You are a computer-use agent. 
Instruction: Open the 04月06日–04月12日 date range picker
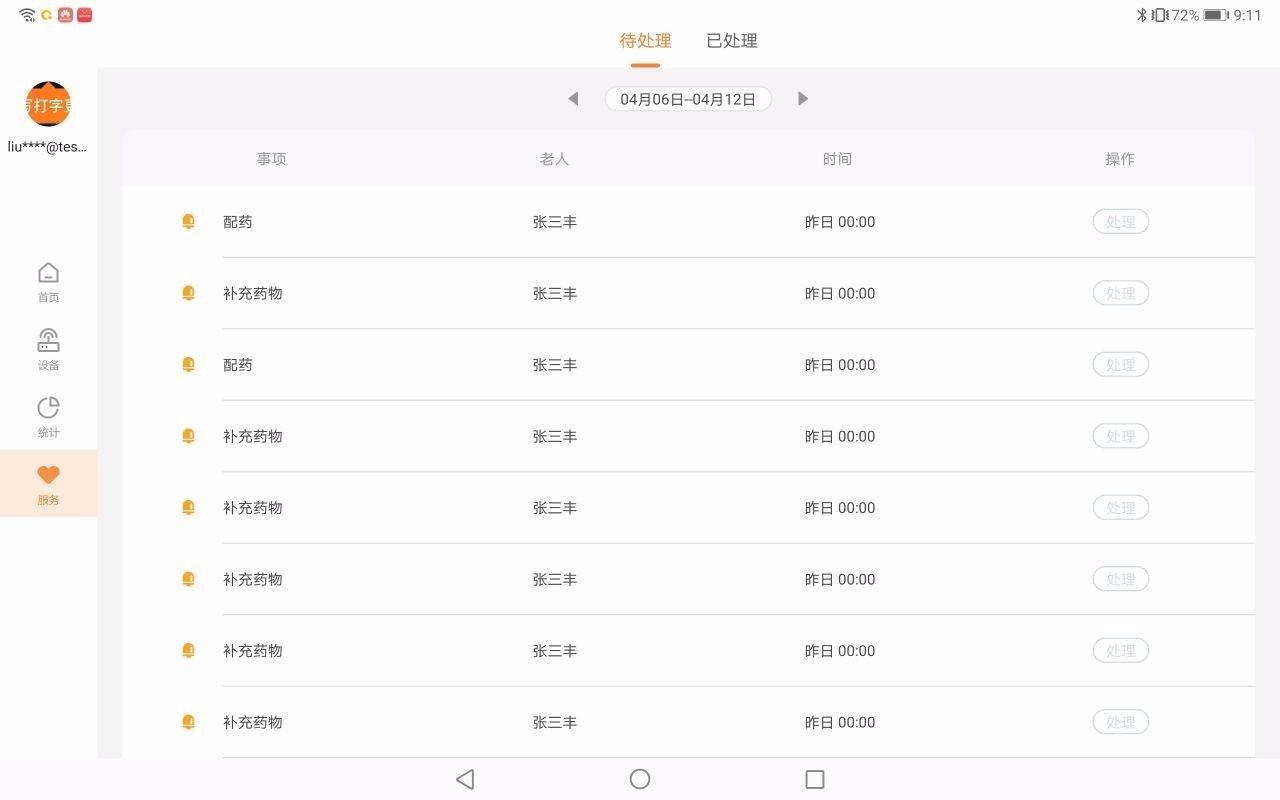pyautogui.click(x=688, y=99)
